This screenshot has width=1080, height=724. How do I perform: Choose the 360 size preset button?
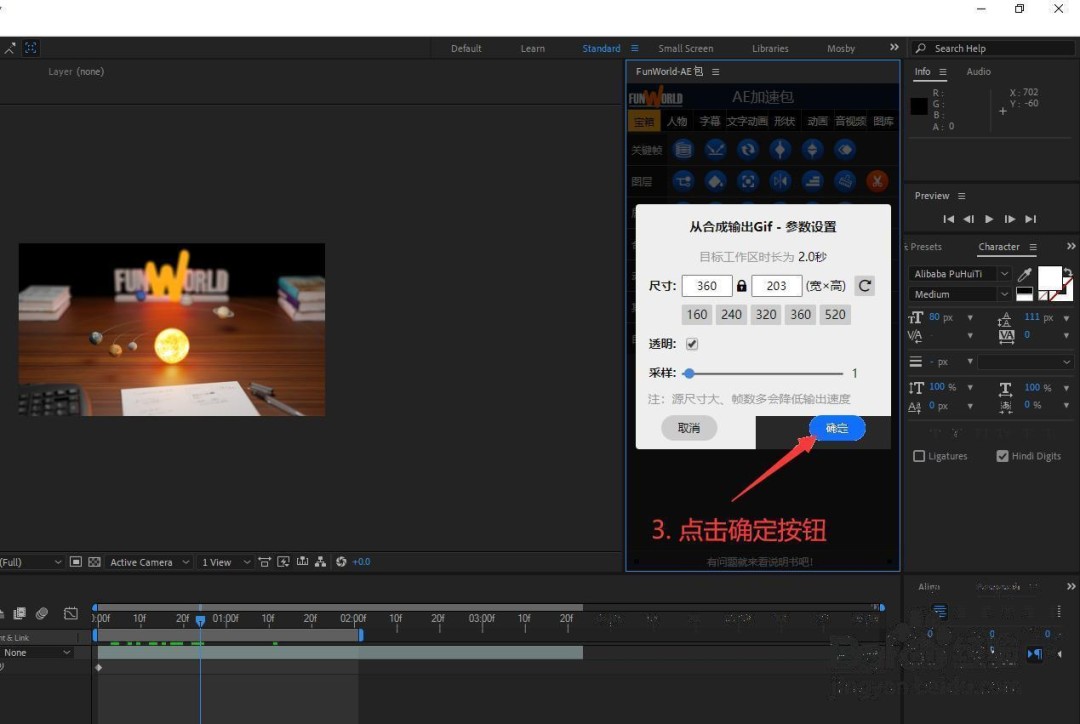point(800,314)
